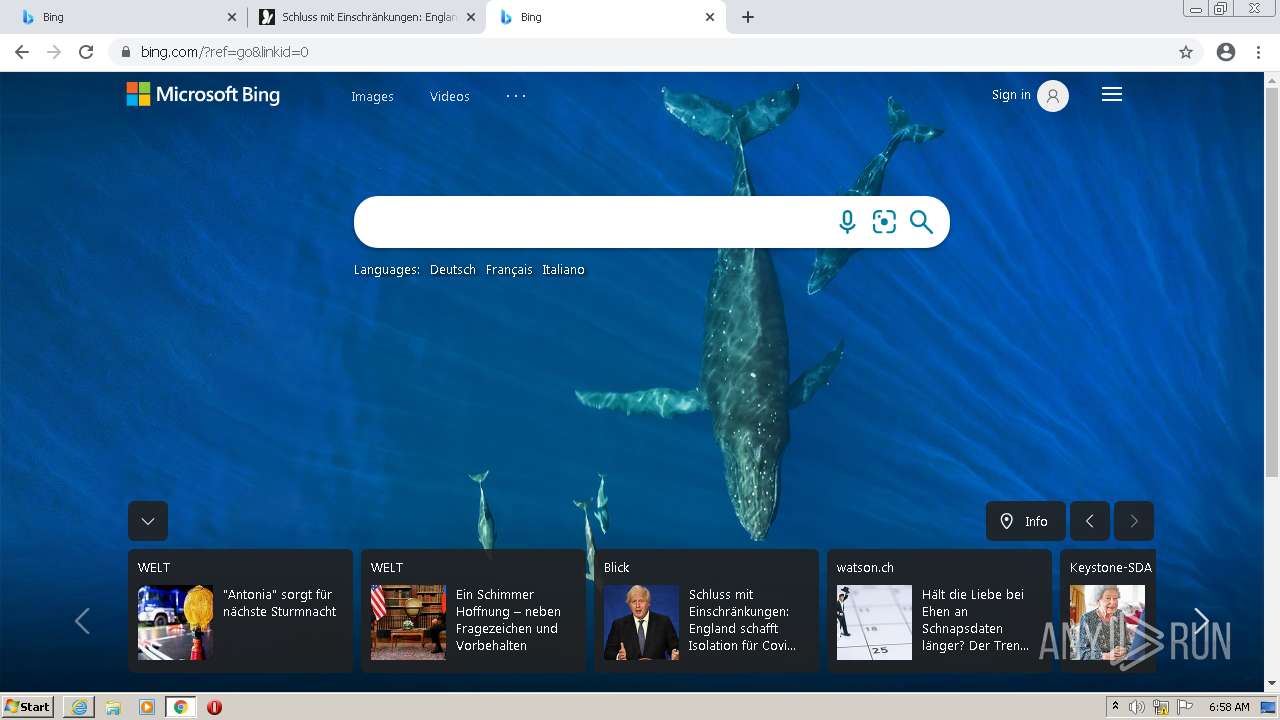This screenshot has height=720, width=1280.
Task: Click the calendar article thumbnail
Action: click(x=874, y=623)
